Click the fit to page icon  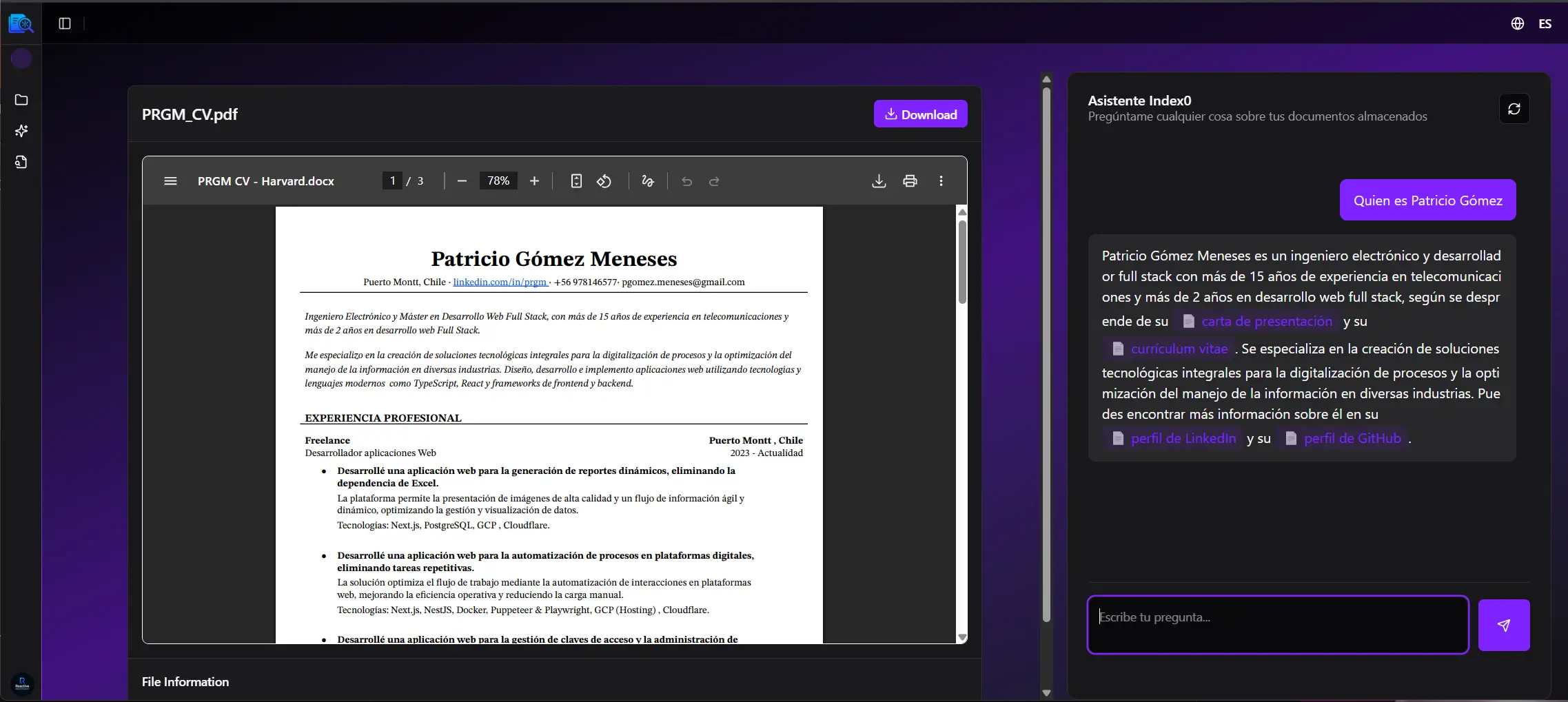[x=576, y=181]
